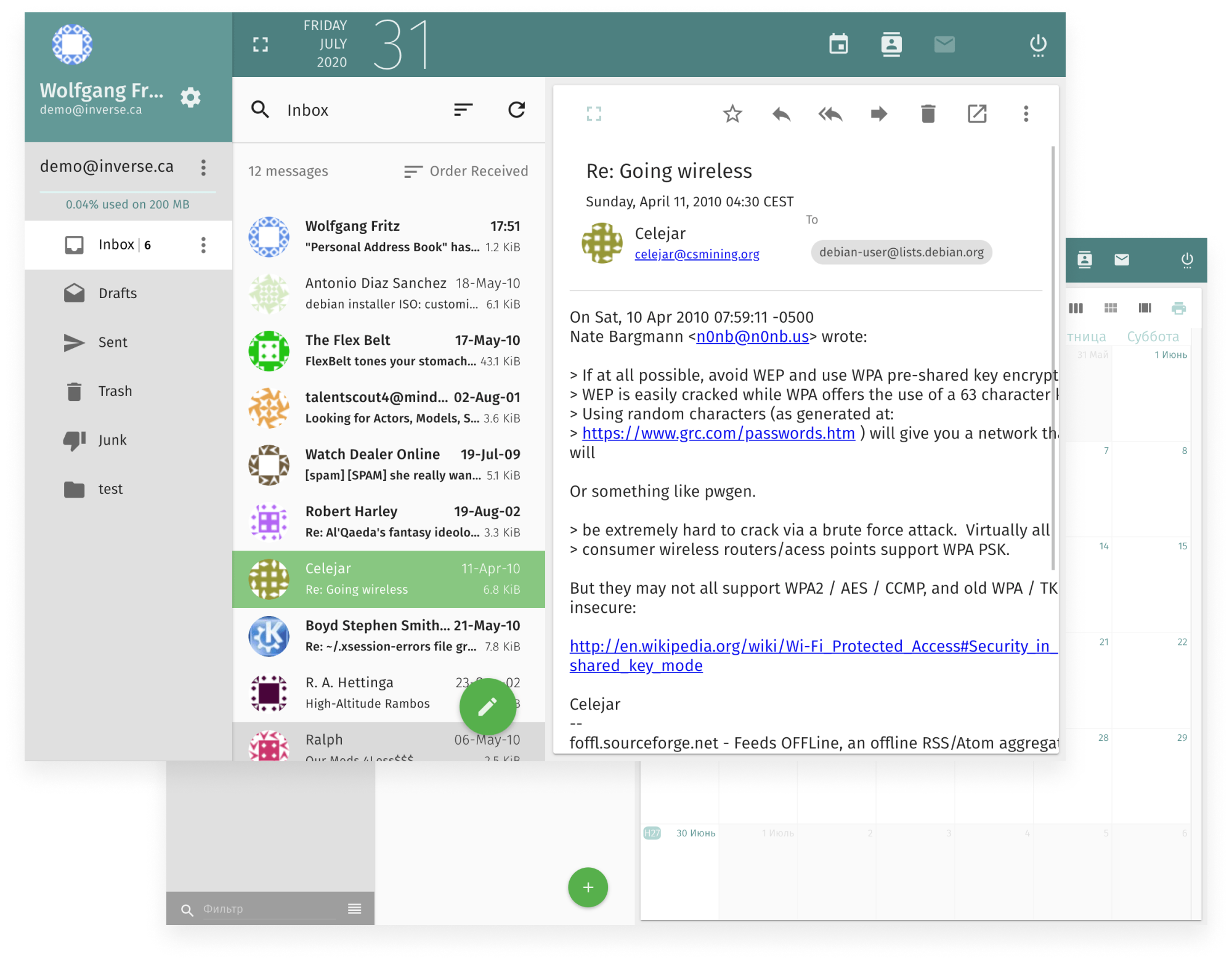This screenshot has width=1232, height=962.
Task: Reply to the Going wireless email
Action: pos(781,114)
